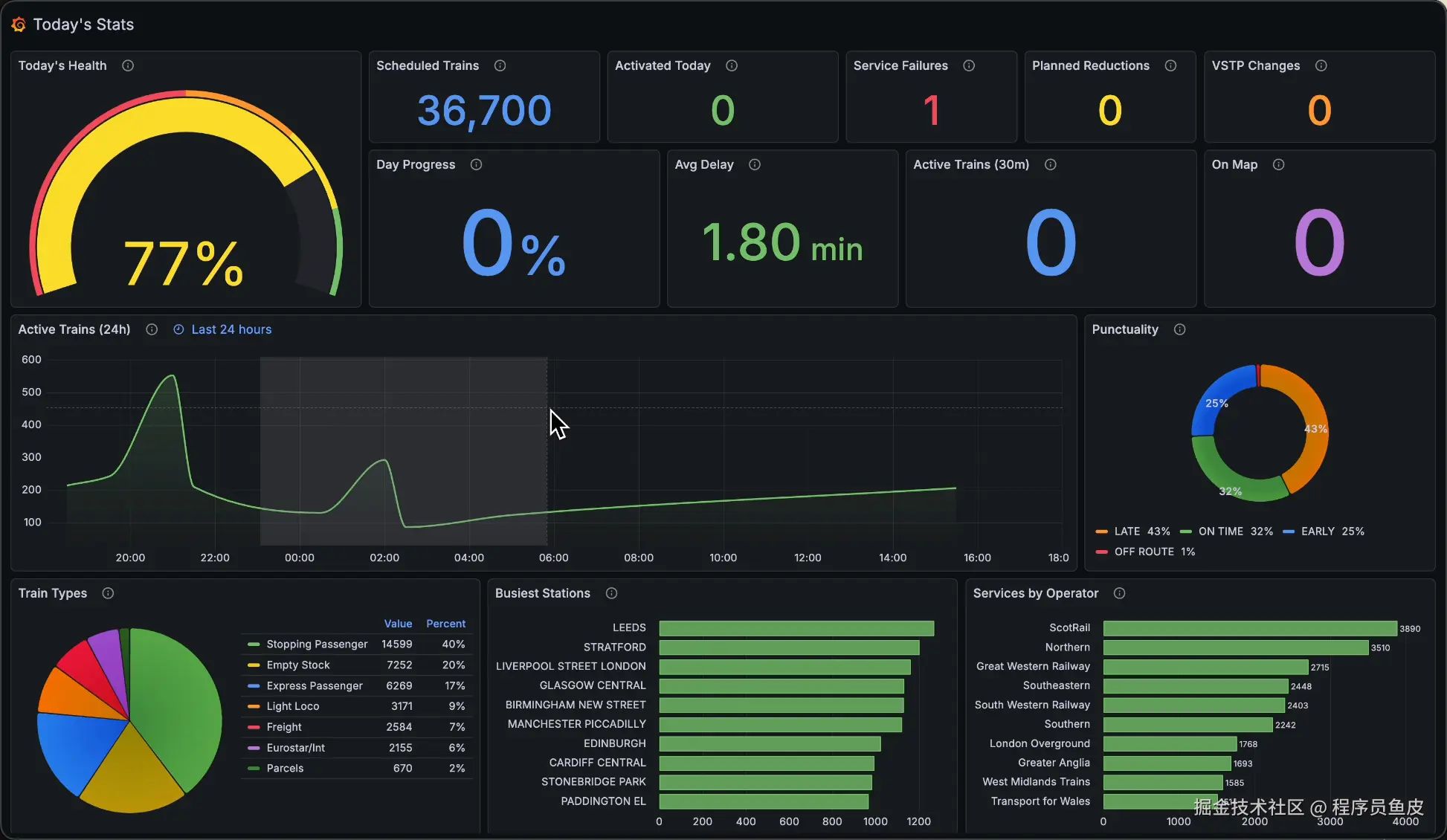Click info icon next to Busiest Stations
This screenshot has width=1447, height=840.
pyautogui.click(x=612, y=593)
